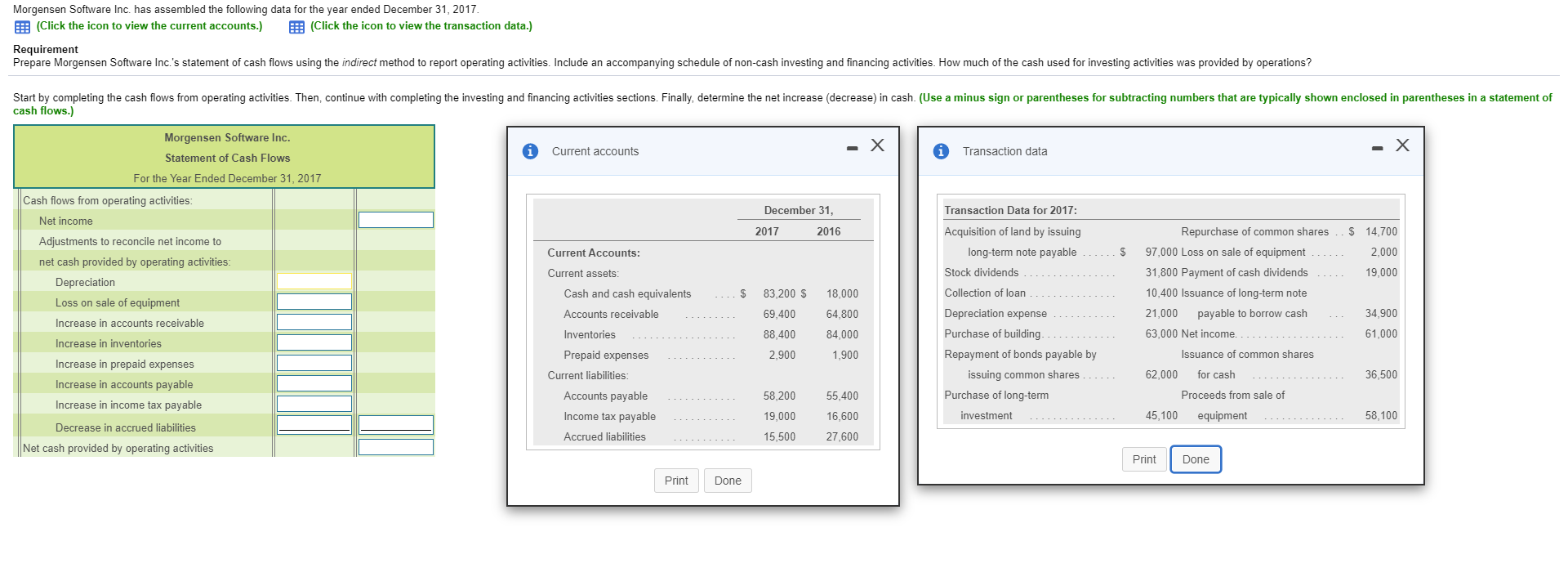Click Stock dividends value 31,800
The width and height of the screenshot is (1568, 577).
pyautogui.click(x=1161, y=272)
